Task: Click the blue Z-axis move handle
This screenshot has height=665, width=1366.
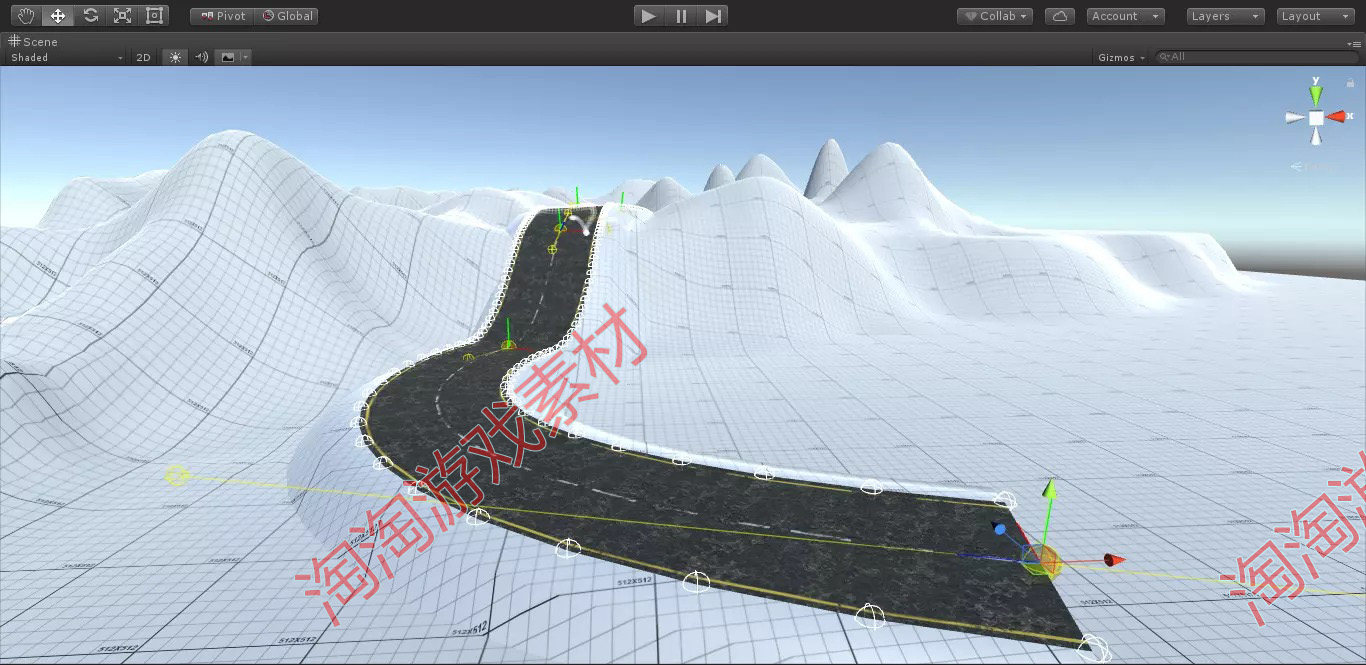Action: 1000,529
